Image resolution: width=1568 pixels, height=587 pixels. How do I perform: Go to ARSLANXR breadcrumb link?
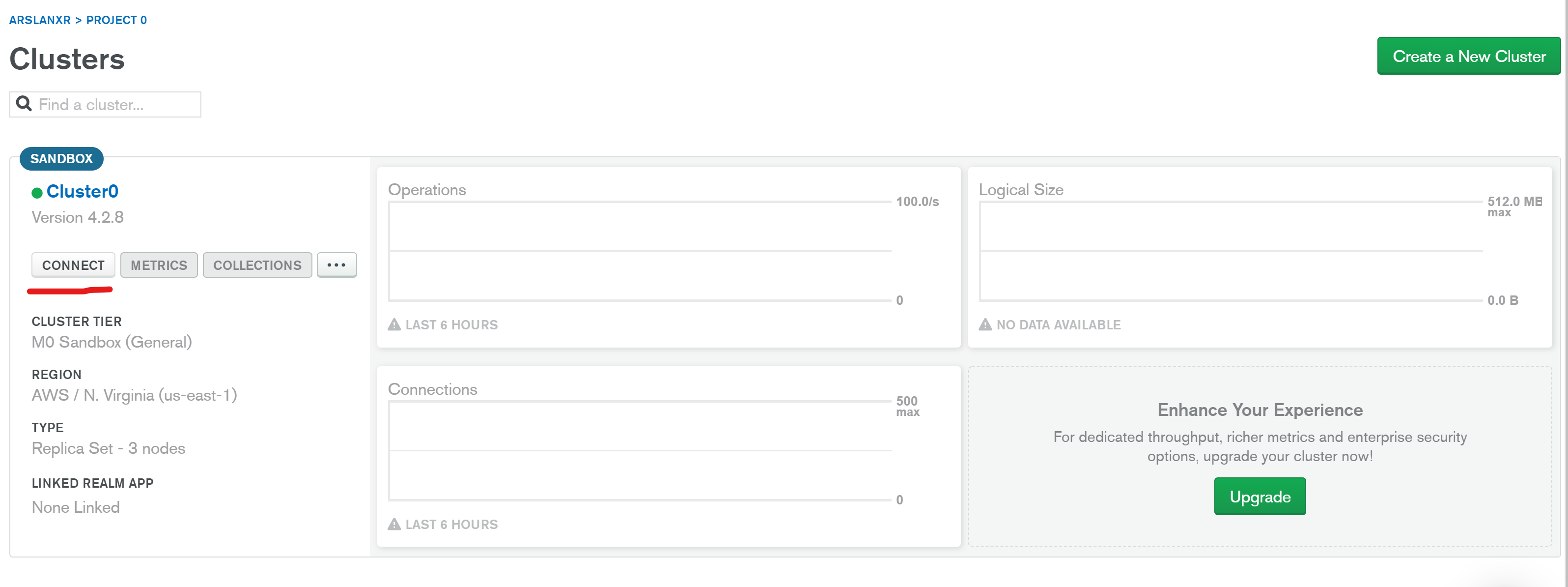[40, 20]
